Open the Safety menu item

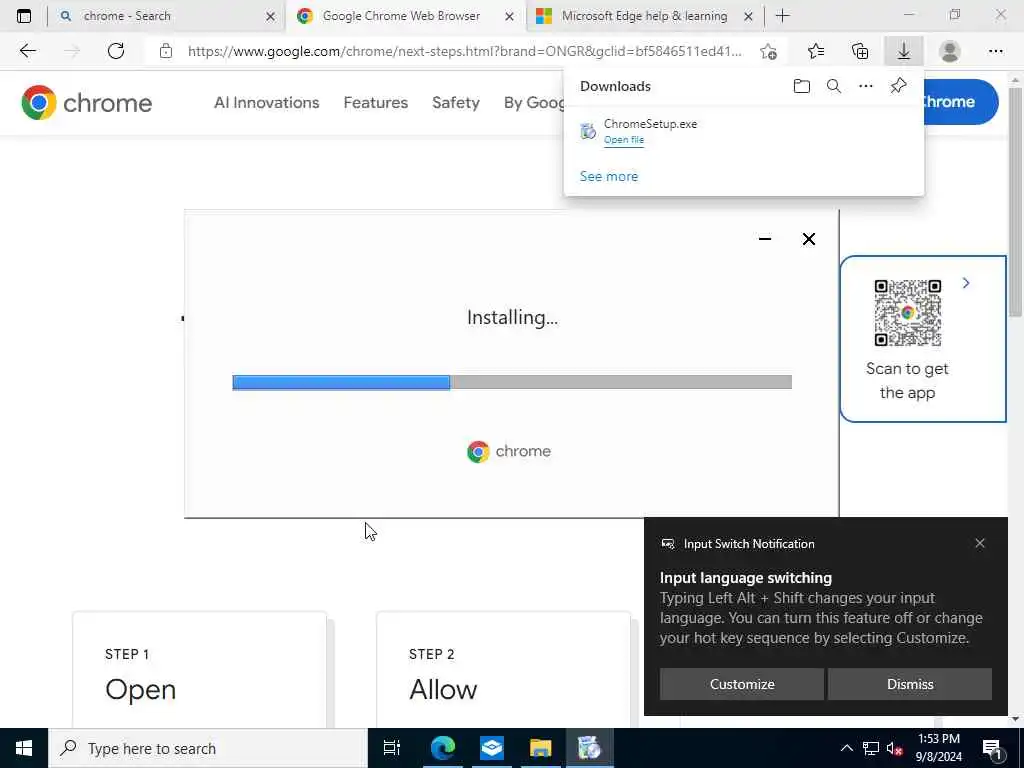456,103
